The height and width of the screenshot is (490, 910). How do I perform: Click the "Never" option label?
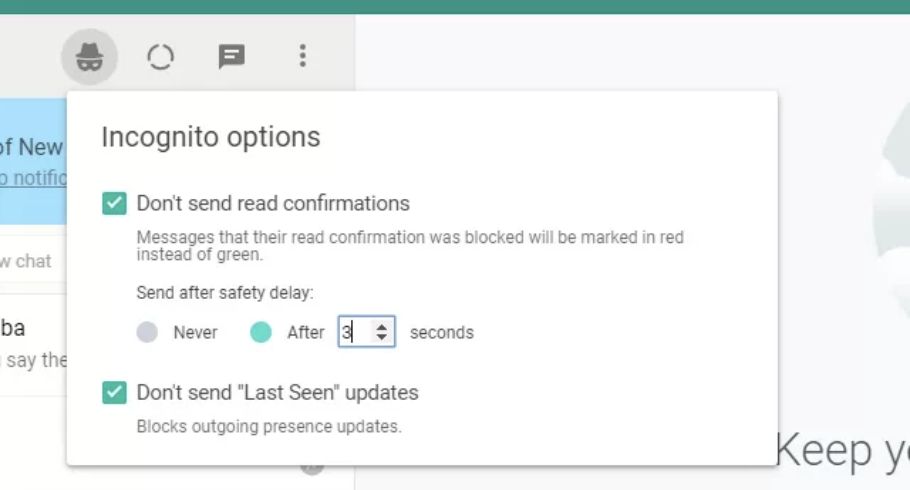(195, 332)
